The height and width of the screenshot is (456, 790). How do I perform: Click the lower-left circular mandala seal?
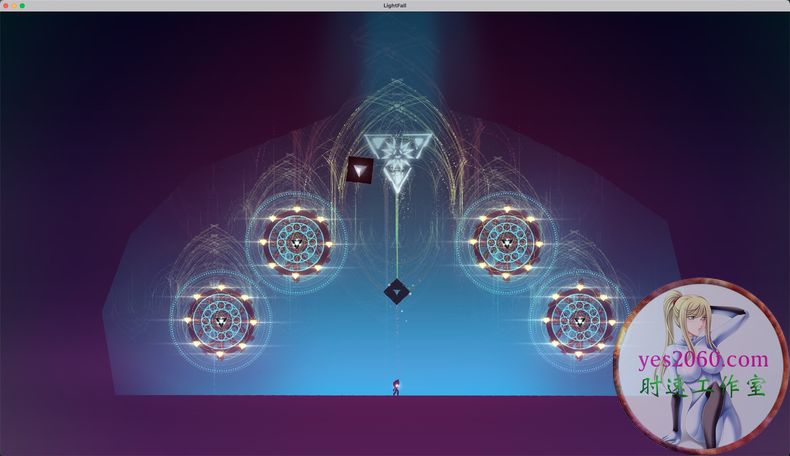tap(220, 321)
